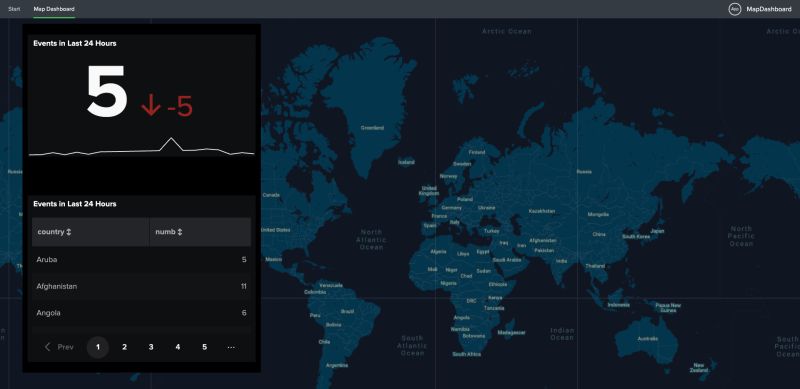Select the Aruba table row

[x=141, y=259]
